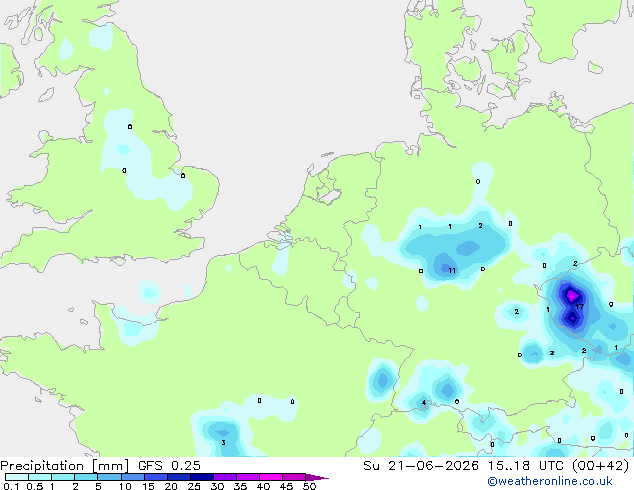Click the legend label "0.5"
Viewport: 634px width, 490px height.
(34, 486)
